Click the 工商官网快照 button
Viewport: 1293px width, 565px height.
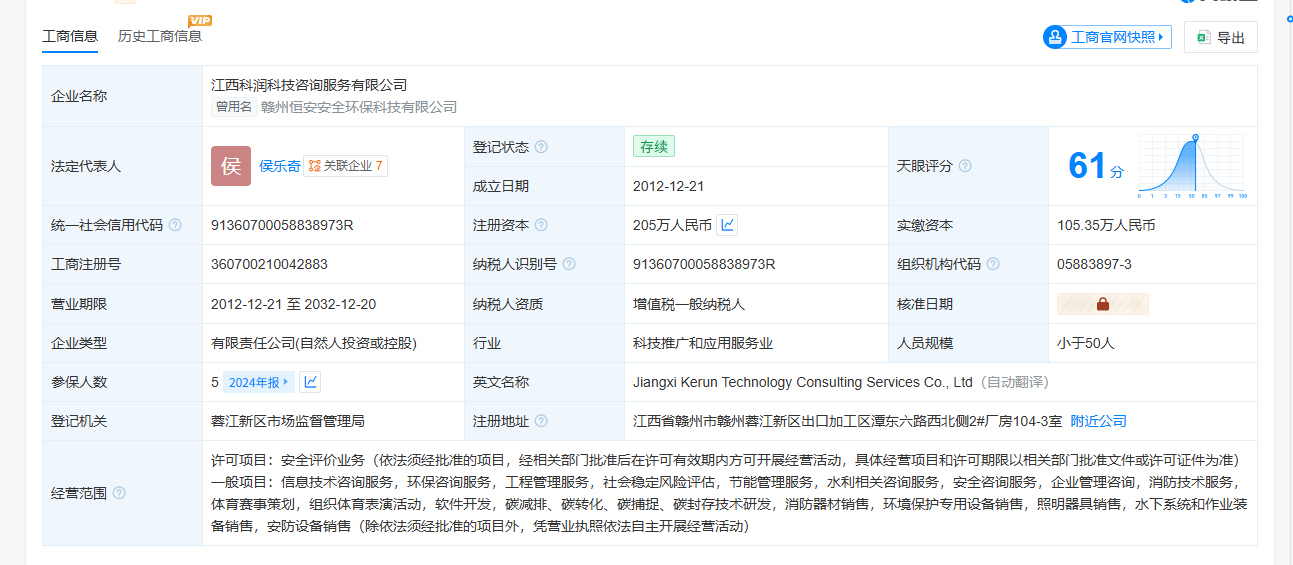tap(1107, 37)
